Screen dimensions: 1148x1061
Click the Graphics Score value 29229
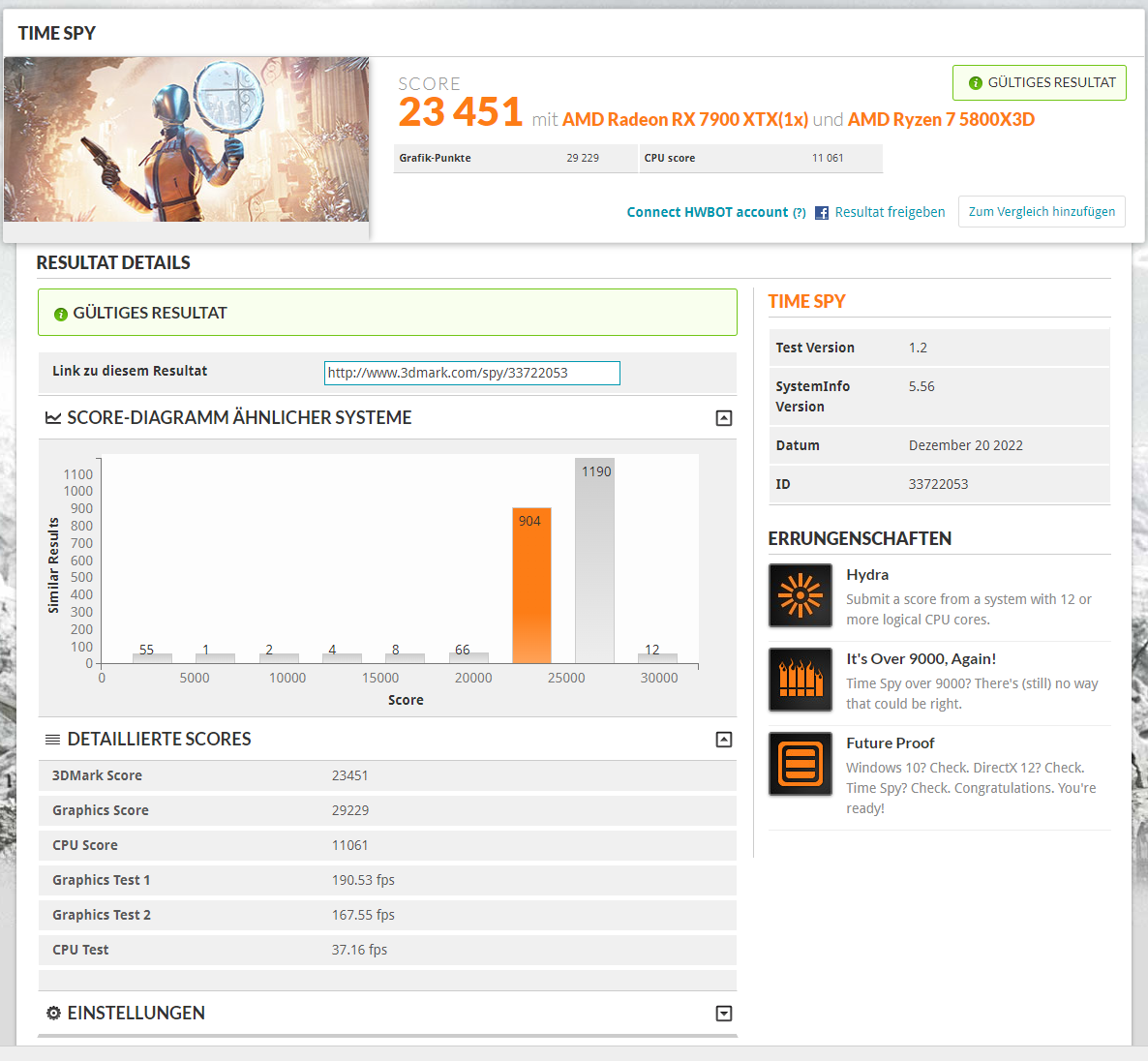pos(350,810)
